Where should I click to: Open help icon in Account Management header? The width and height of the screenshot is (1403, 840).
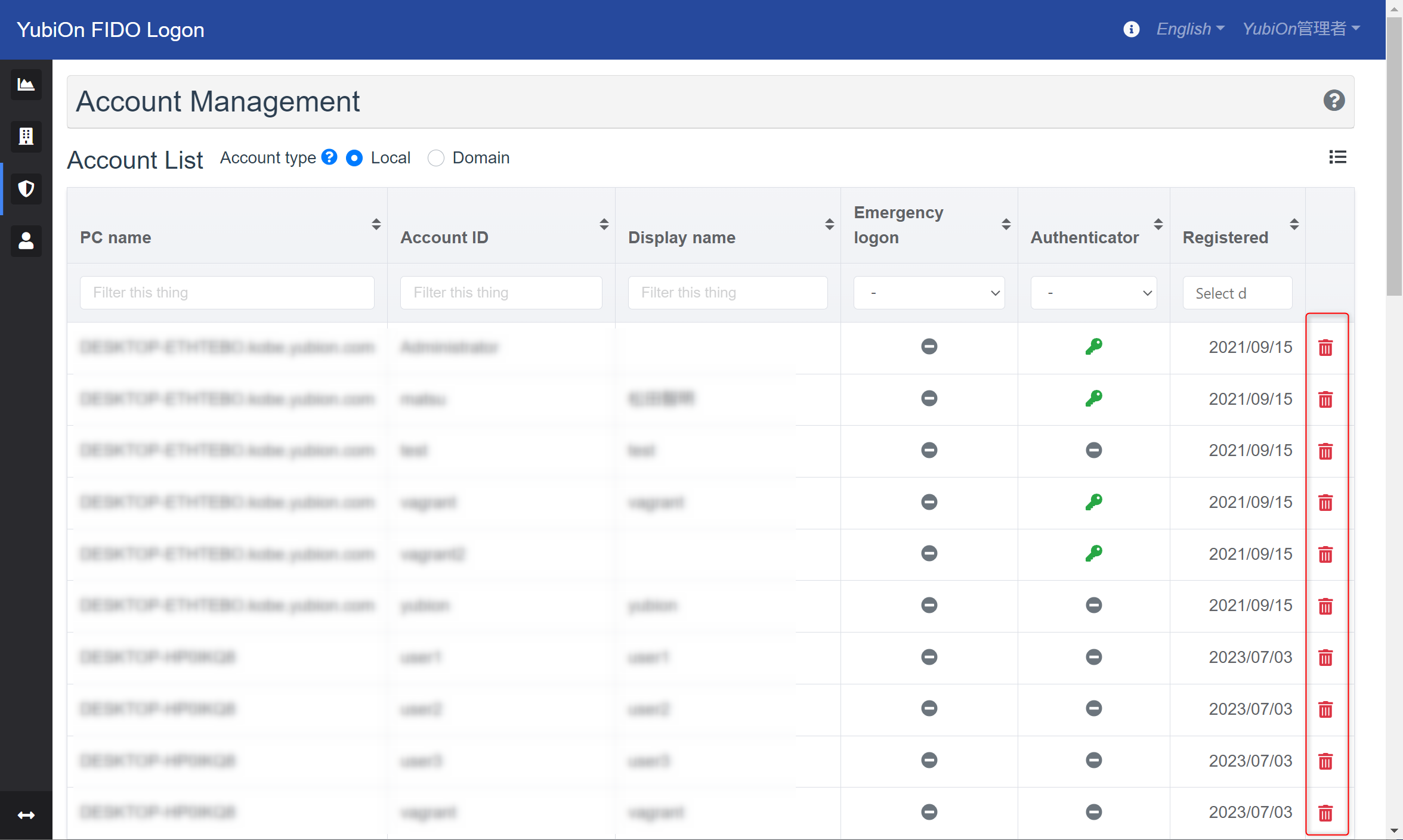click(1334, 101)
